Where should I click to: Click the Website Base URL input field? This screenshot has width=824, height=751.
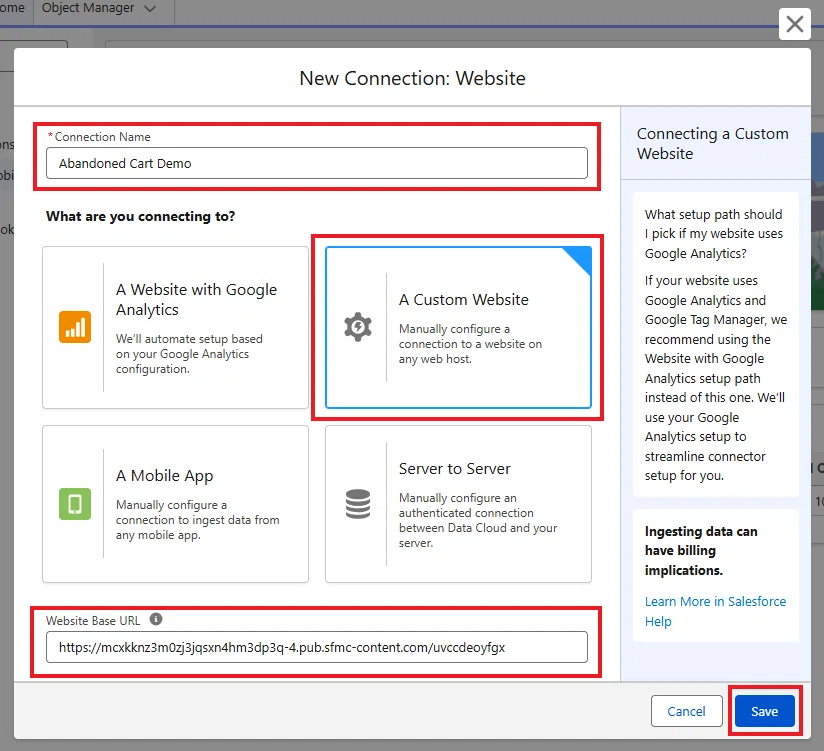click(317, 647)
